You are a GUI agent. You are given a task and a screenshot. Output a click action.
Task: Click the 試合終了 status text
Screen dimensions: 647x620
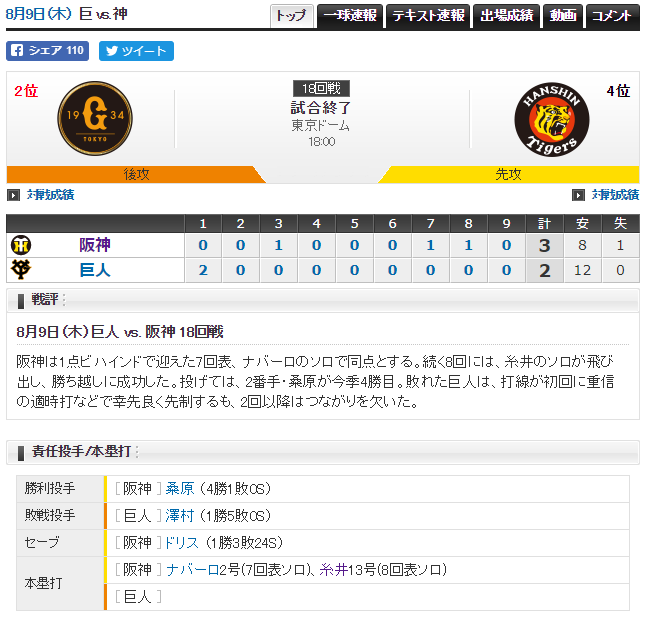click(x=321, y=108)
